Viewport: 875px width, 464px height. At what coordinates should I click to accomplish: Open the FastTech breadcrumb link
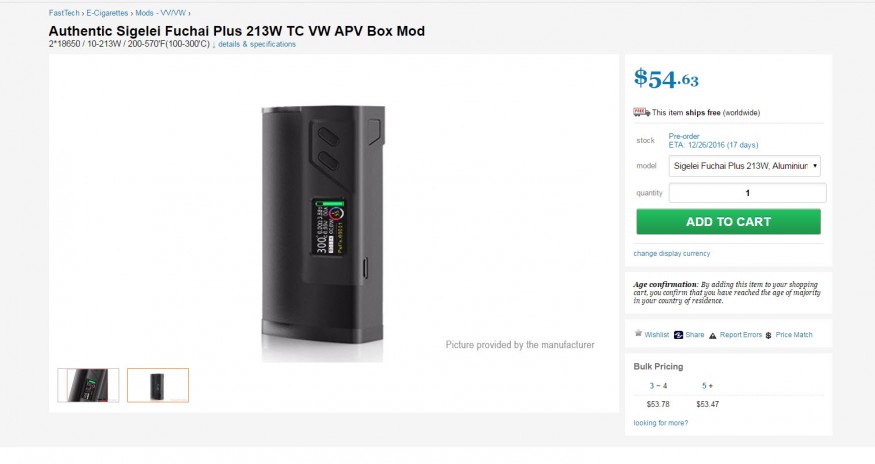(x=64, y=13)
